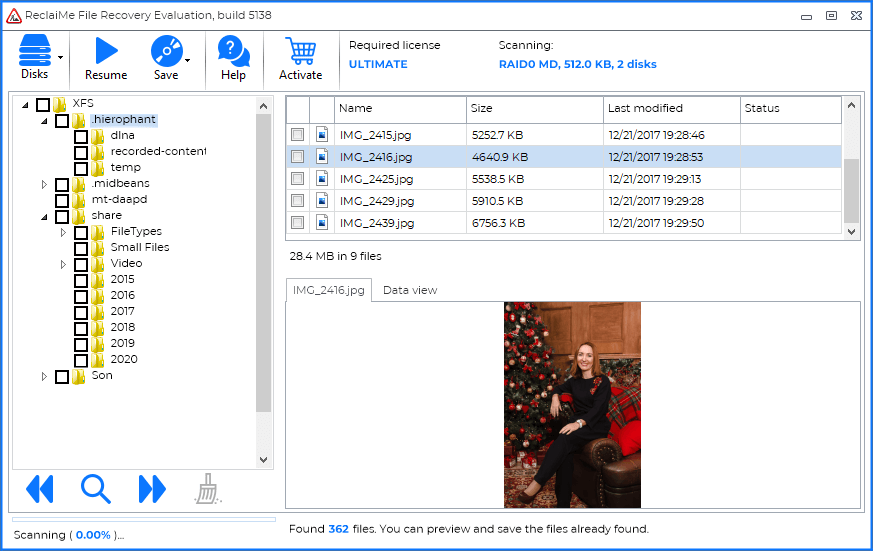Tick the checkbox next to 2018 folder

(x=81, y=328)
